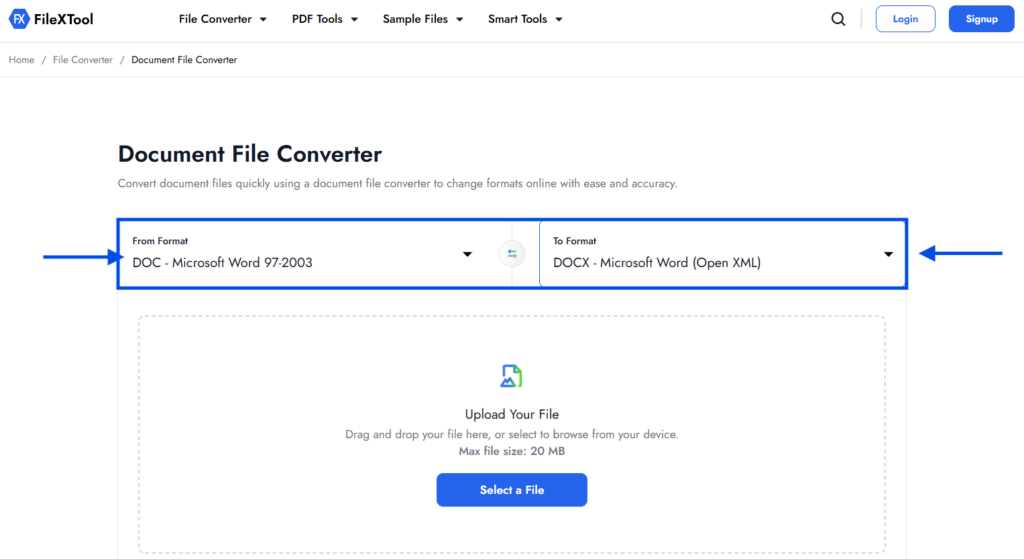Click the Select a File button
Image resolution: width=1024 pixels, height=559 pixels.
tap(512, 490)
